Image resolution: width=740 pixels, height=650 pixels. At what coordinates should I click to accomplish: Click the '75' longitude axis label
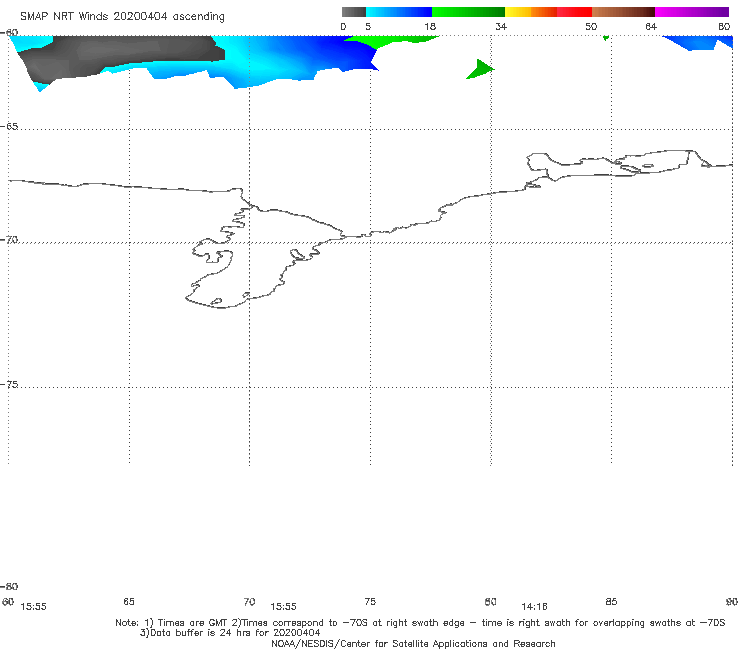(x=370, y=601)
